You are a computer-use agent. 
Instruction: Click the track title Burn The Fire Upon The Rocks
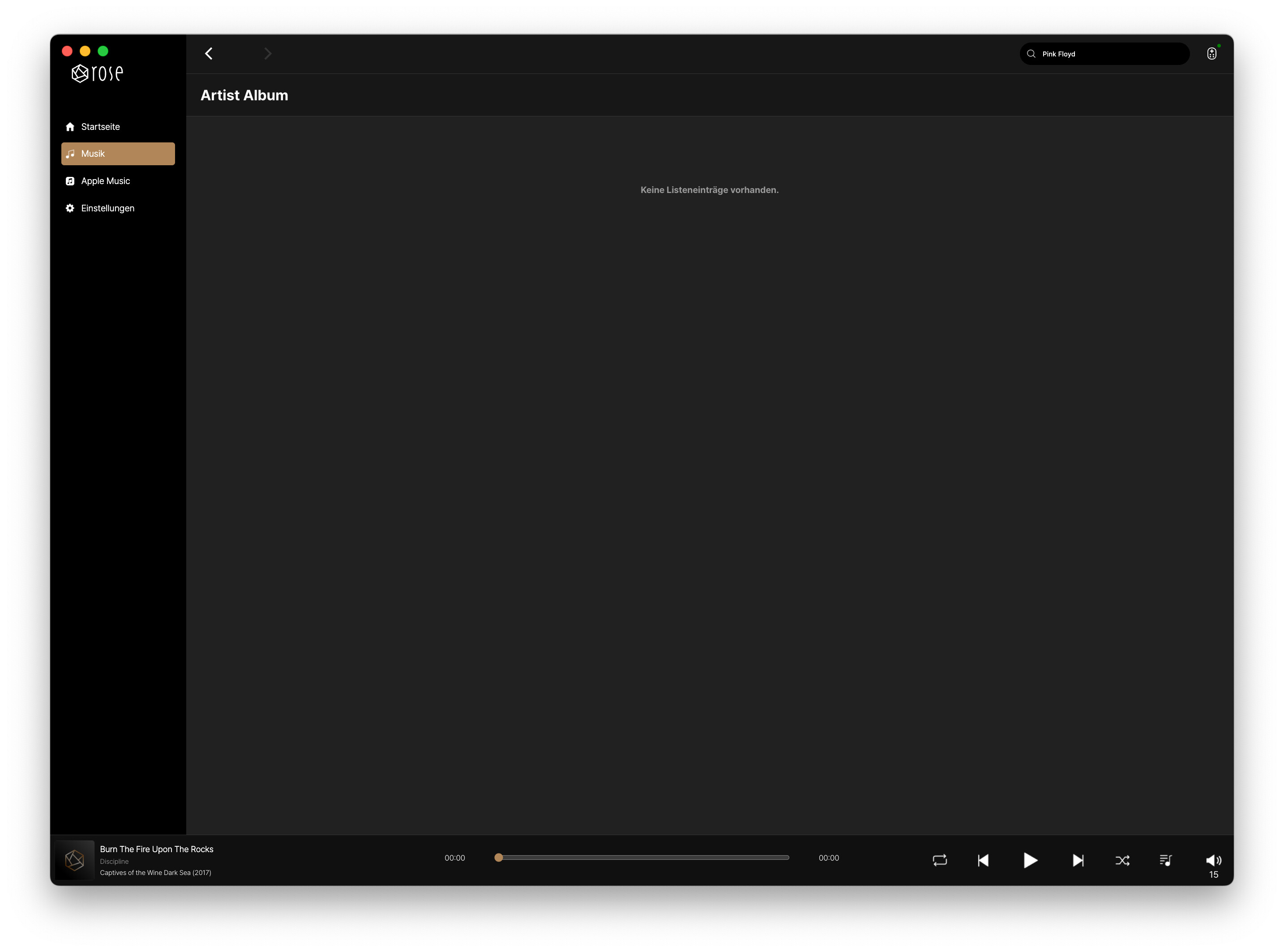[x=157, y=849]
